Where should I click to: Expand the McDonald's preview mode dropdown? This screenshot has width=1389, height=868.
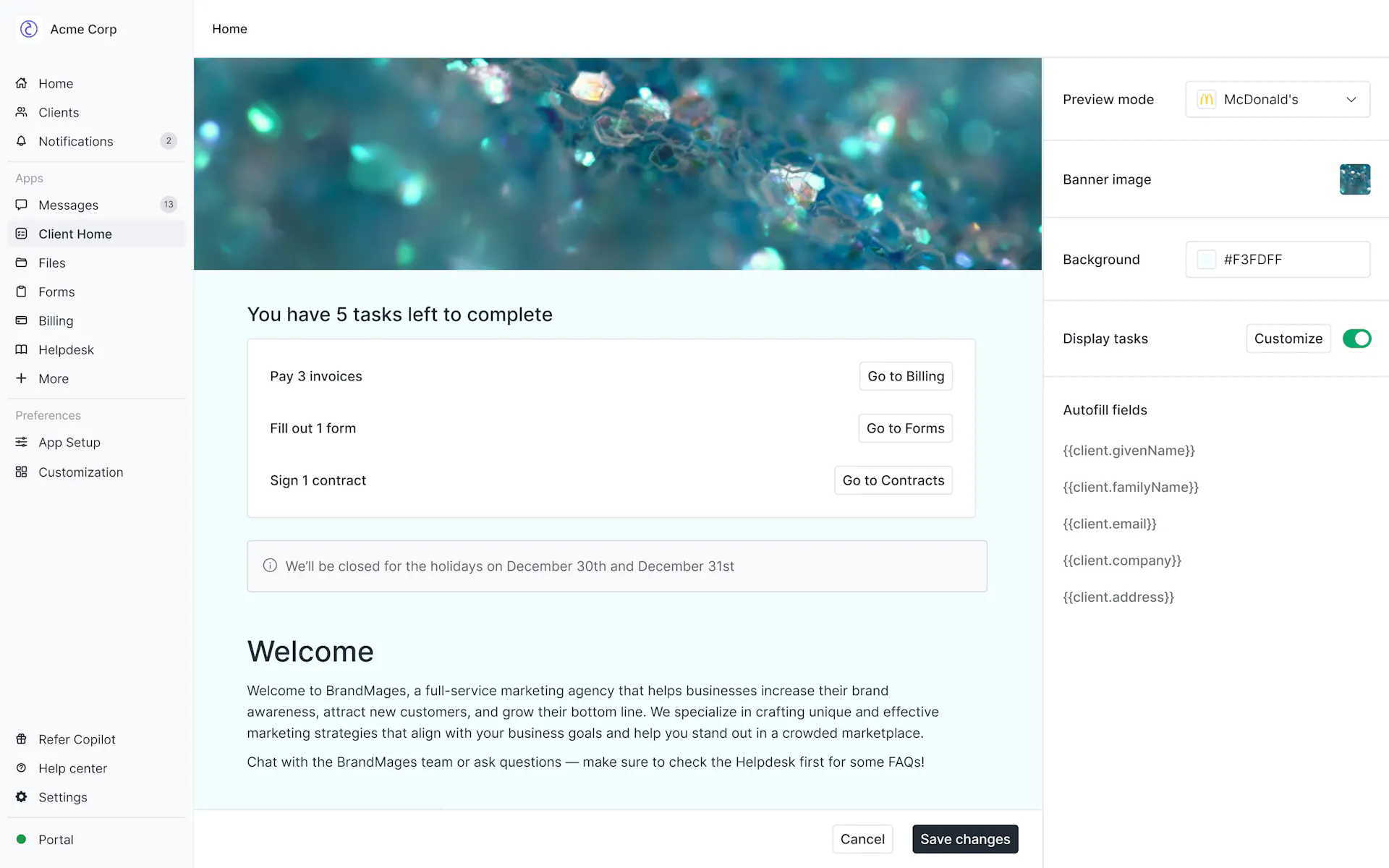pos(1350,99)
